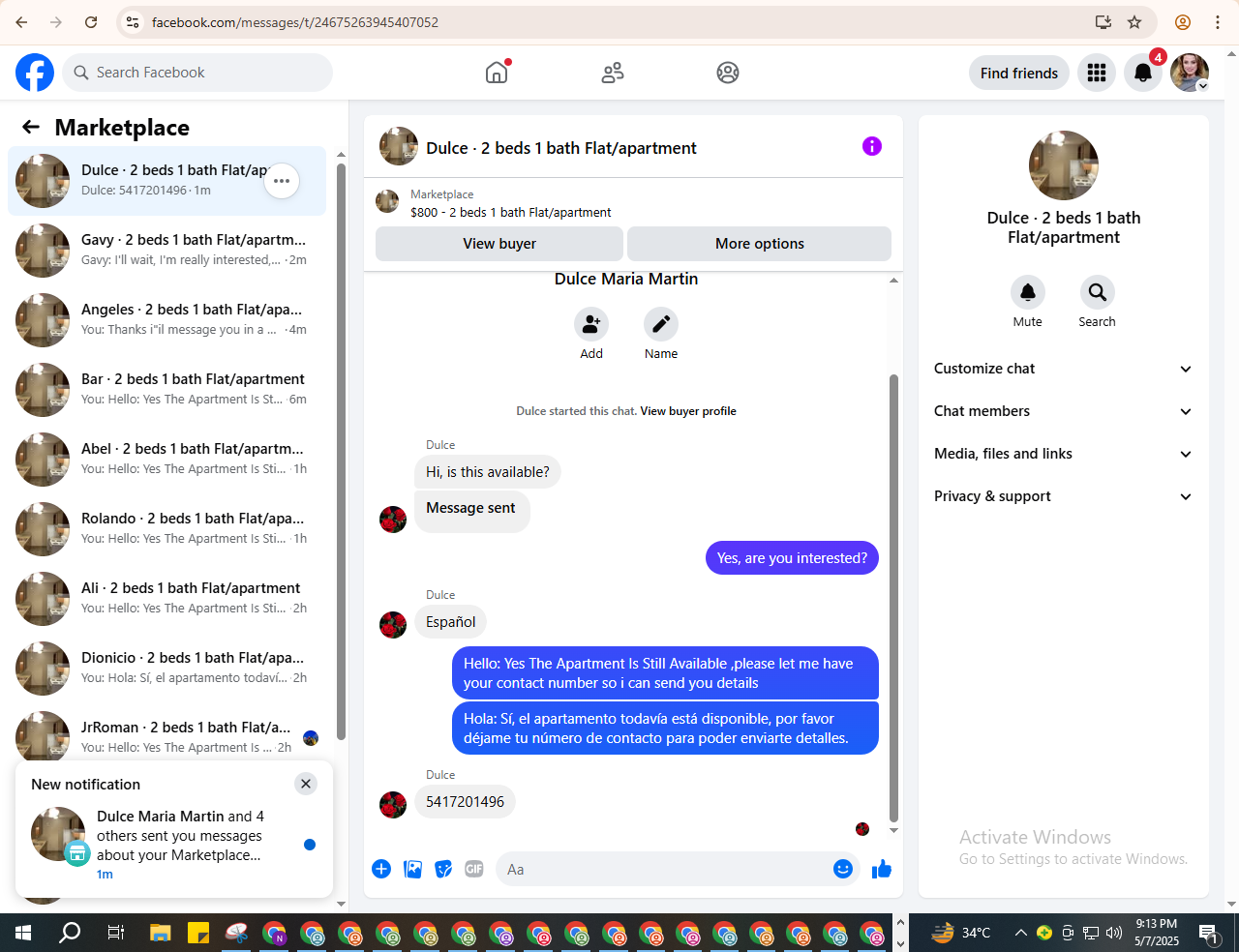Screen dimensions: 1239x952
Task: Send a thumbs-up like
Action: pyautogui.click(x=881, y=869)
